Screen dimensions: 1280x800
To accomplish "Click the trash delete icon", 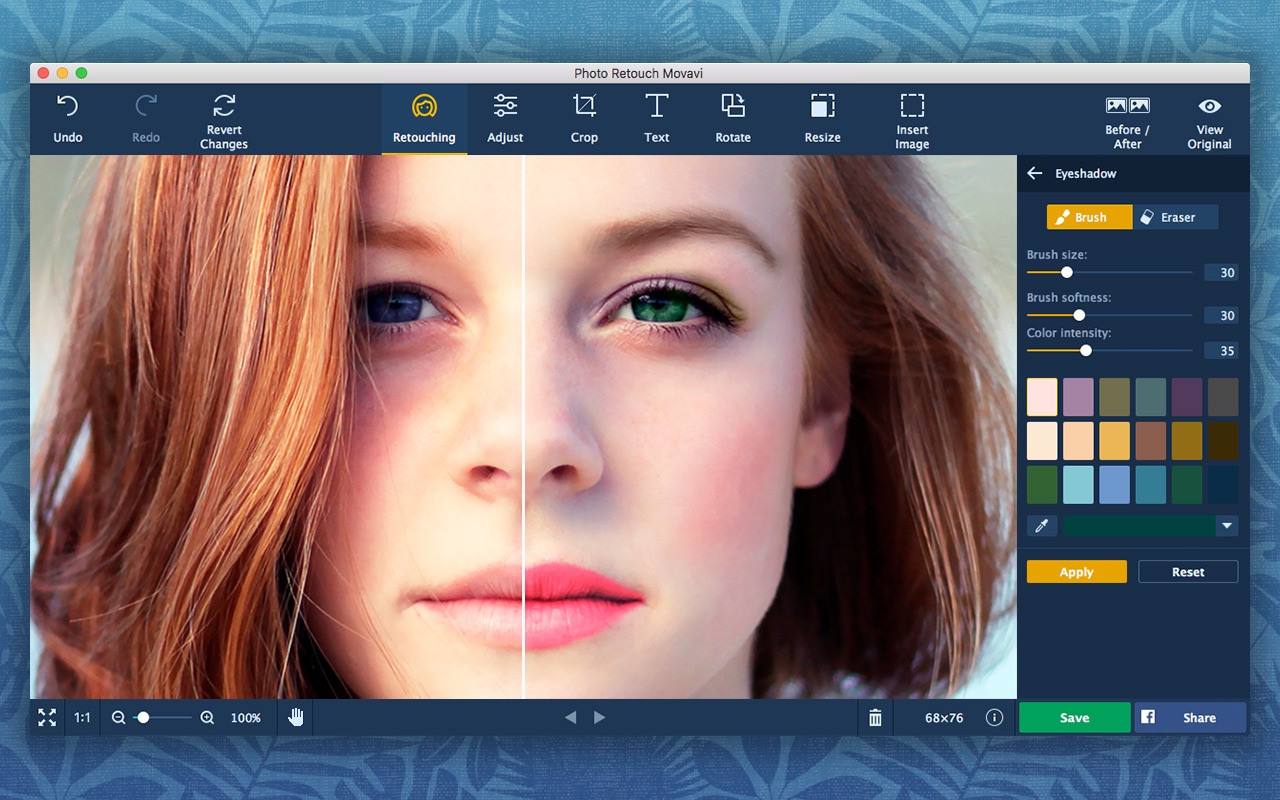I will click(x=875, y=718).
